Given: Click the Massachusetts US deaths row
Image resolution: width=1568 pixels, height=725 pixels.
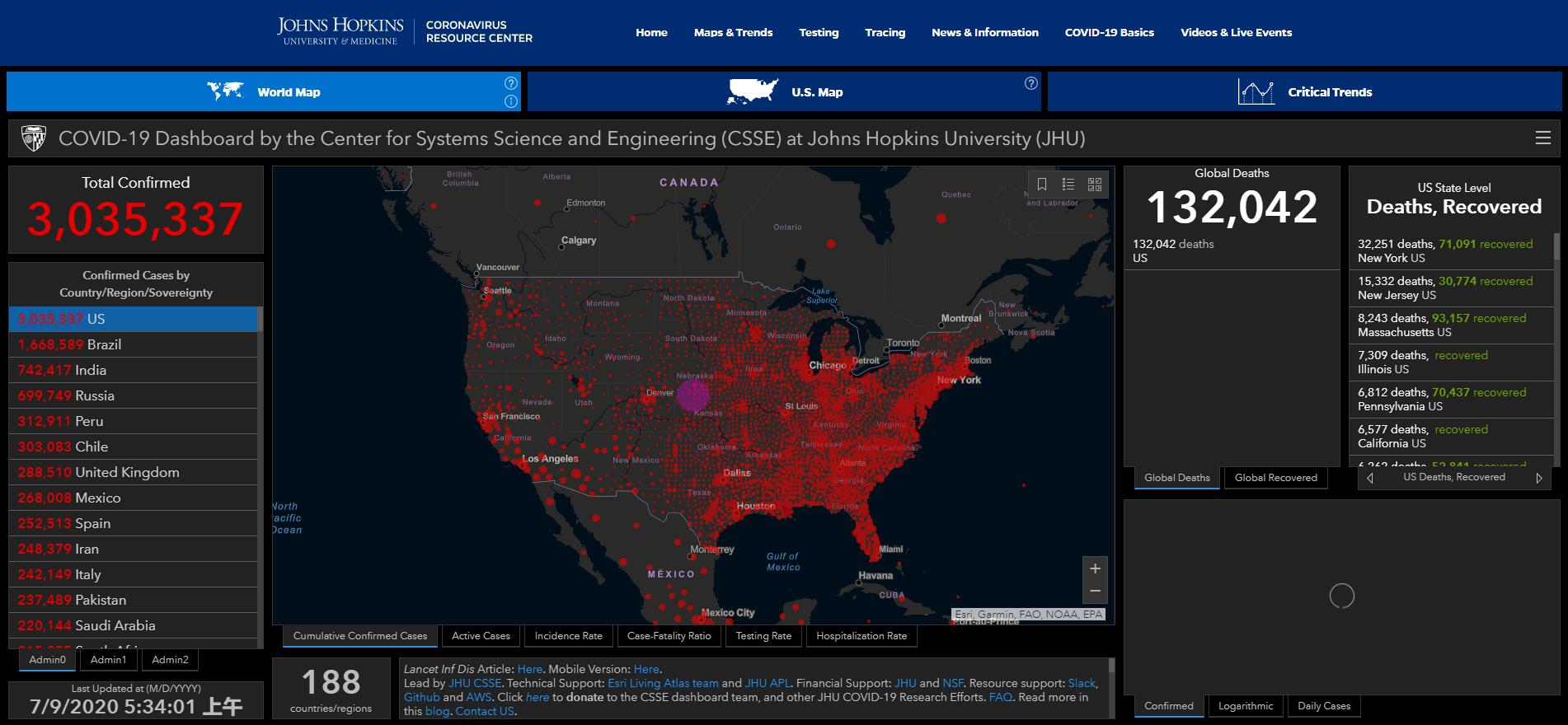Looking at the screenshot, I should [1452, 325].
